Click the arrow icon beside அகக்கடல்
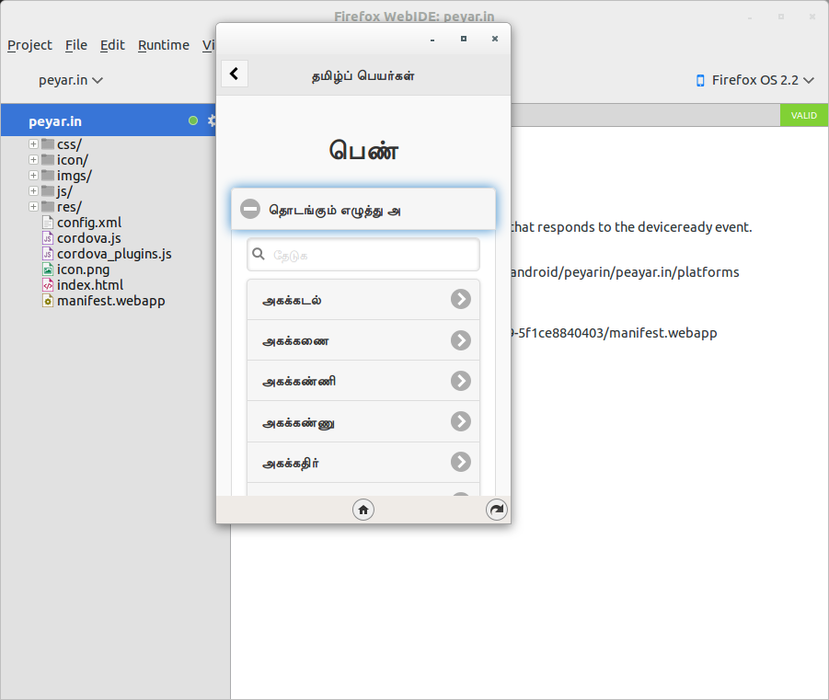Viewport: 829px width, 700px height. 460,299
